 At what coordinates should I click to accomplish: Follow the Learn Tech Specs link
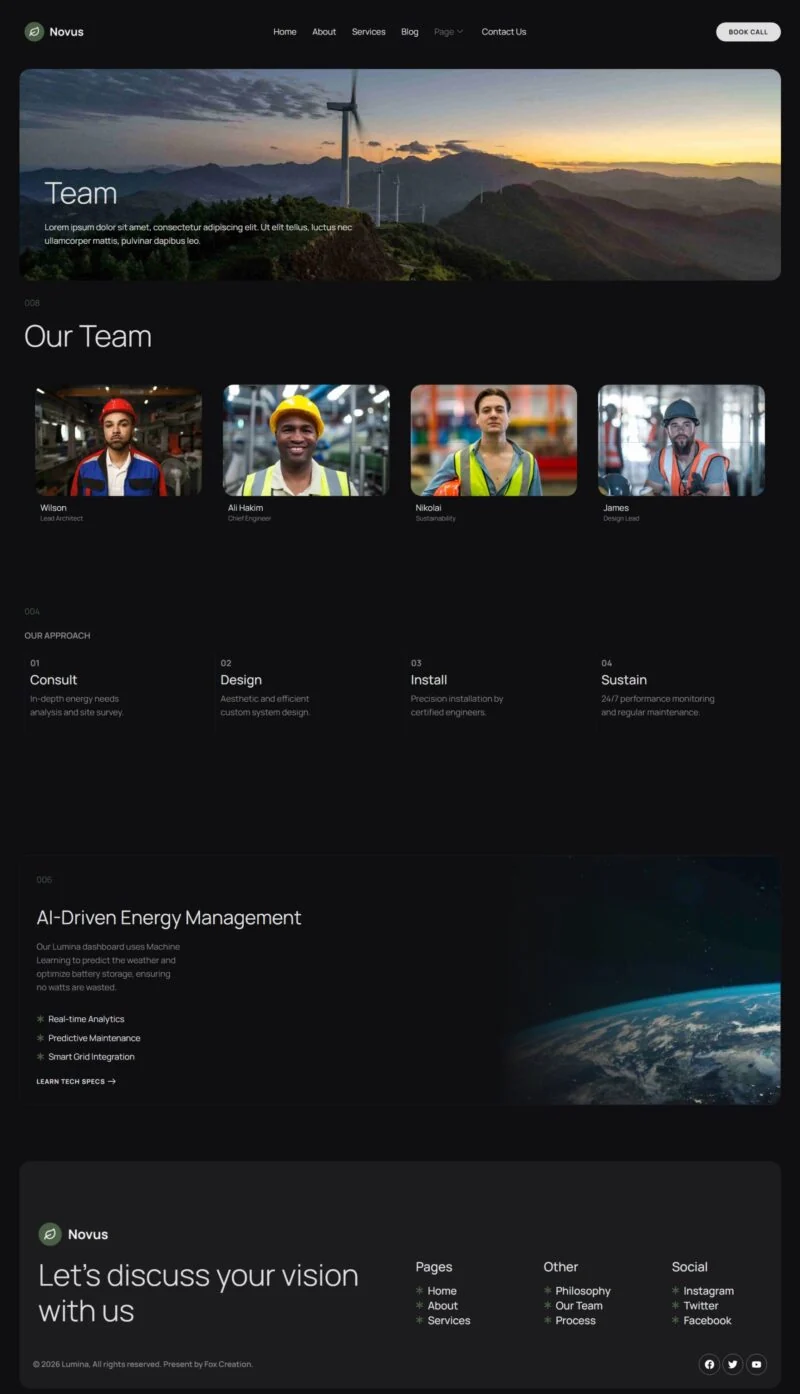point(76,1081)
